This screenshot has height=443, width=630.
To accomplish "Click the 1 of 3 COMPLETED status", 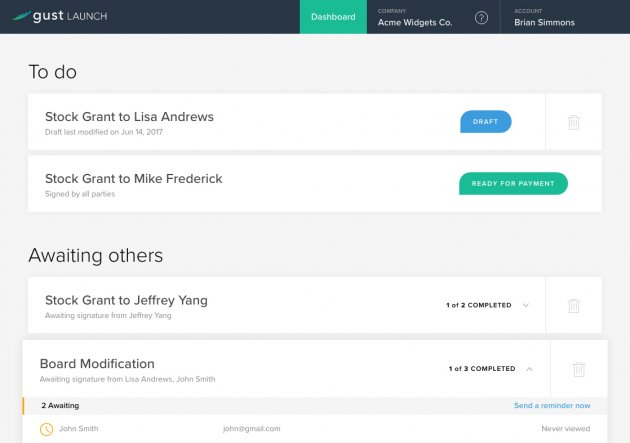I will pyautogui.click(x=482, y=369).
